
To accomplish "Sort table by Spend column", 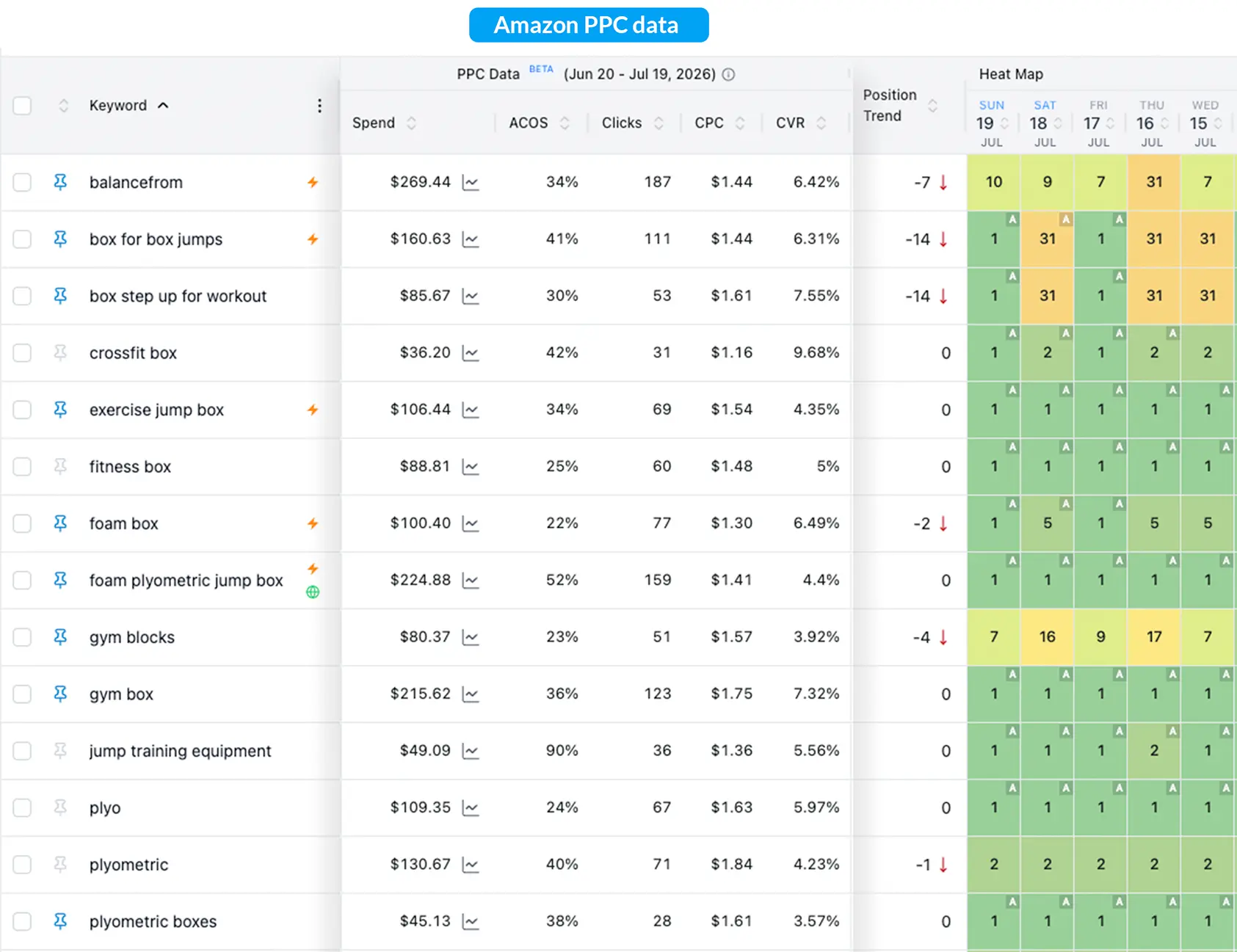I will pos(411,123).
